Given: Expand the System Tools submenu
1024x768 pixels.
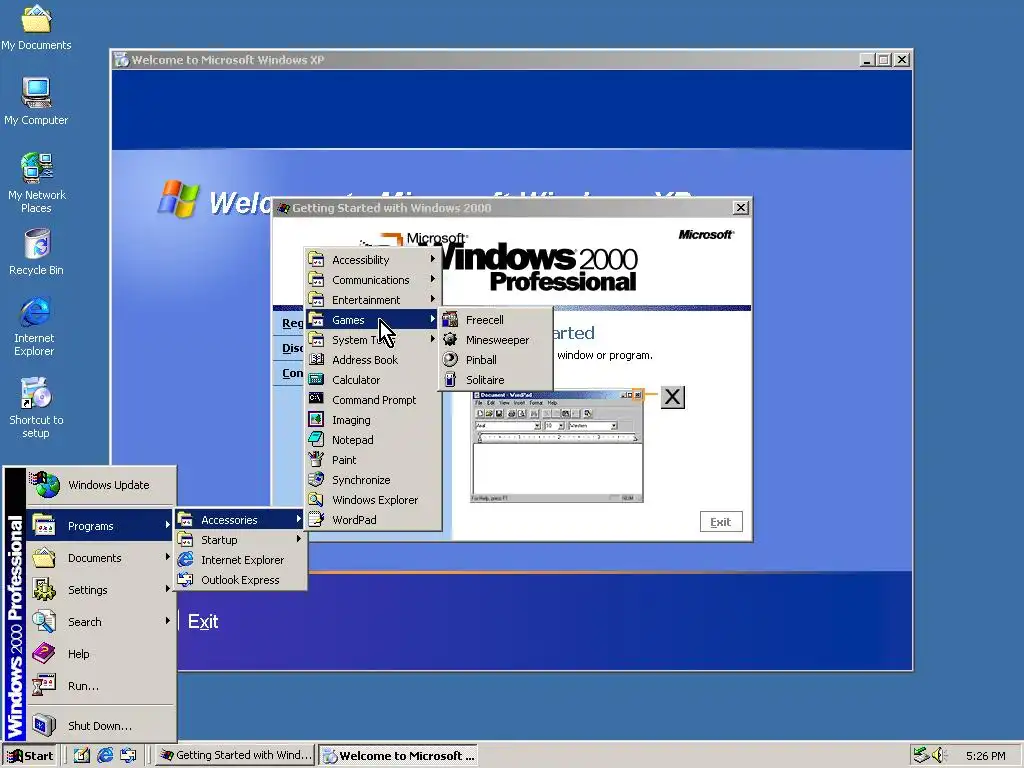Looking at the screenshot, I should (x=373, y=340).
